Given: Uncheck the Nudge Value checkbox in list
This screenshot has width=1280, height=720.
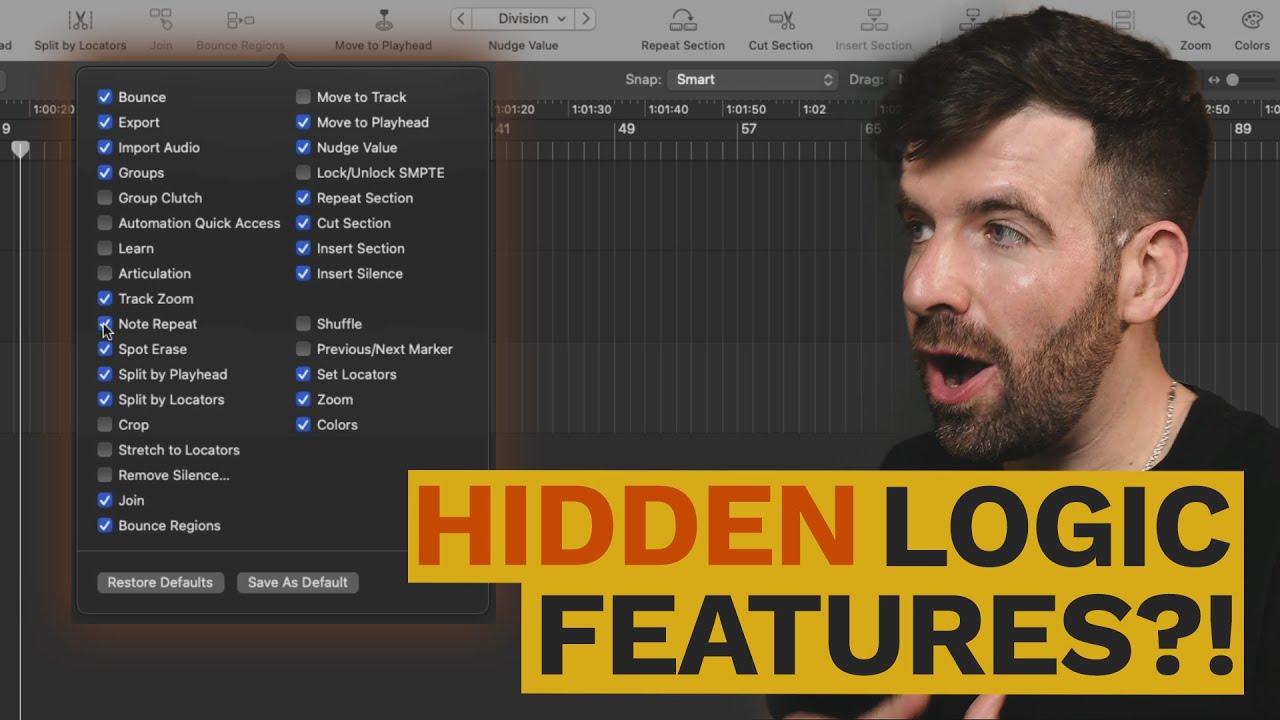Looking at the screenshot, I should (x=303, y=147).
